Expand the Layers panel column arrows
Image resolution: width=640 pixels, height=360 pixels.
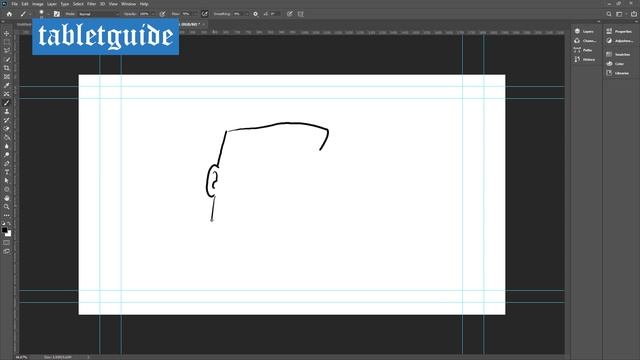[599, 22]
